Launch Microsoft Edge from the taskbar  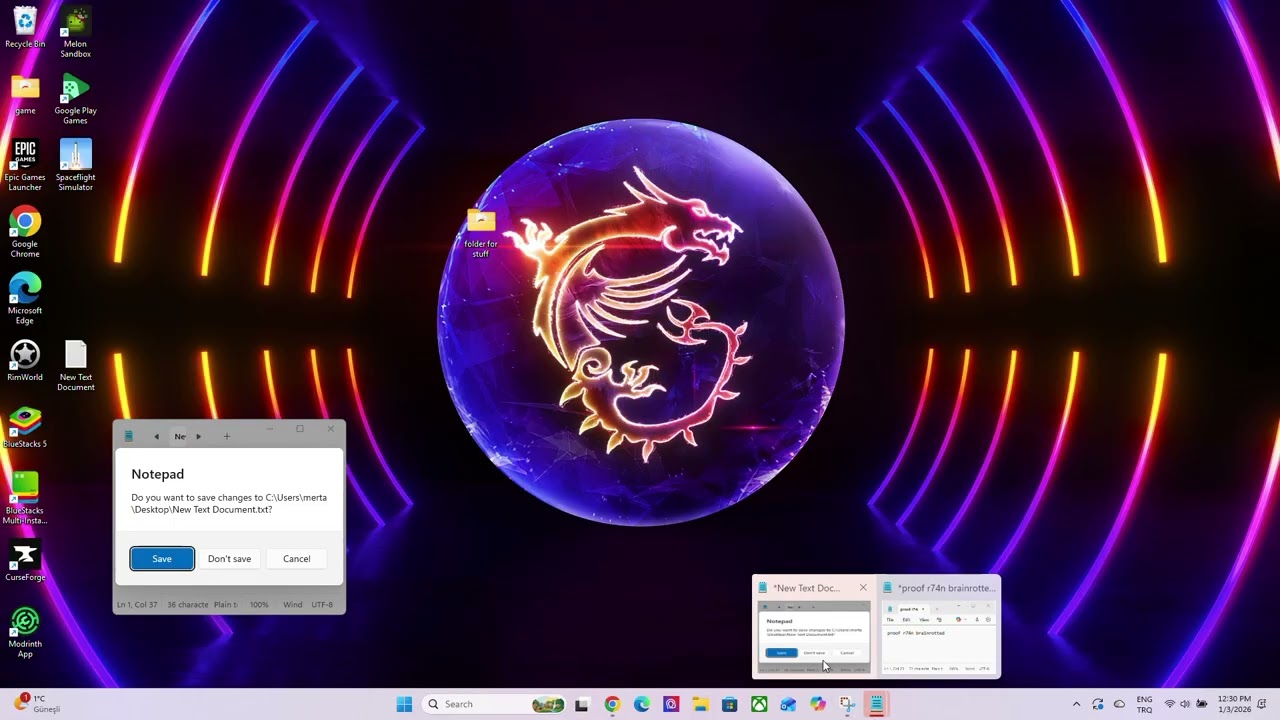[641, 704]
